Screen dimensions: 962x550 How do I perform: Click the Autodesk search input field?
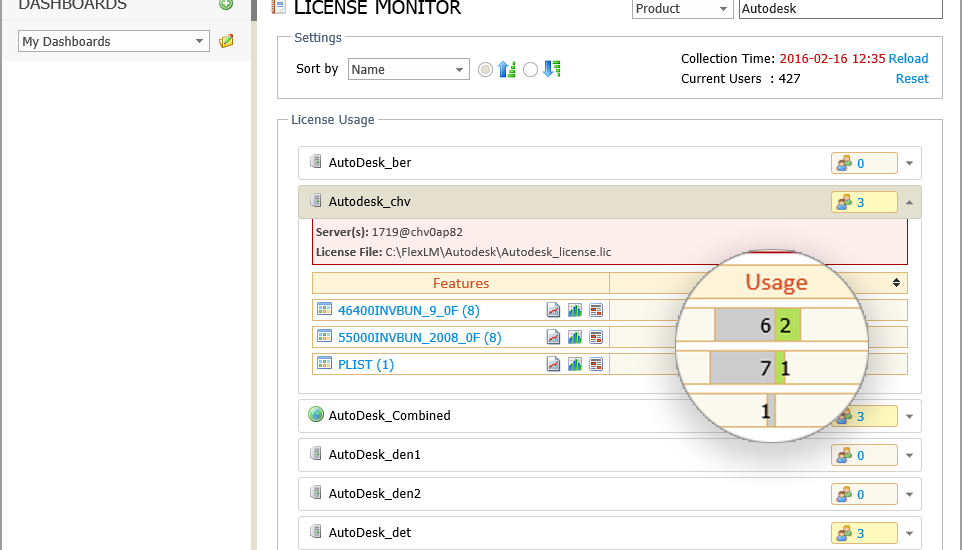click(x=841, y=9)
